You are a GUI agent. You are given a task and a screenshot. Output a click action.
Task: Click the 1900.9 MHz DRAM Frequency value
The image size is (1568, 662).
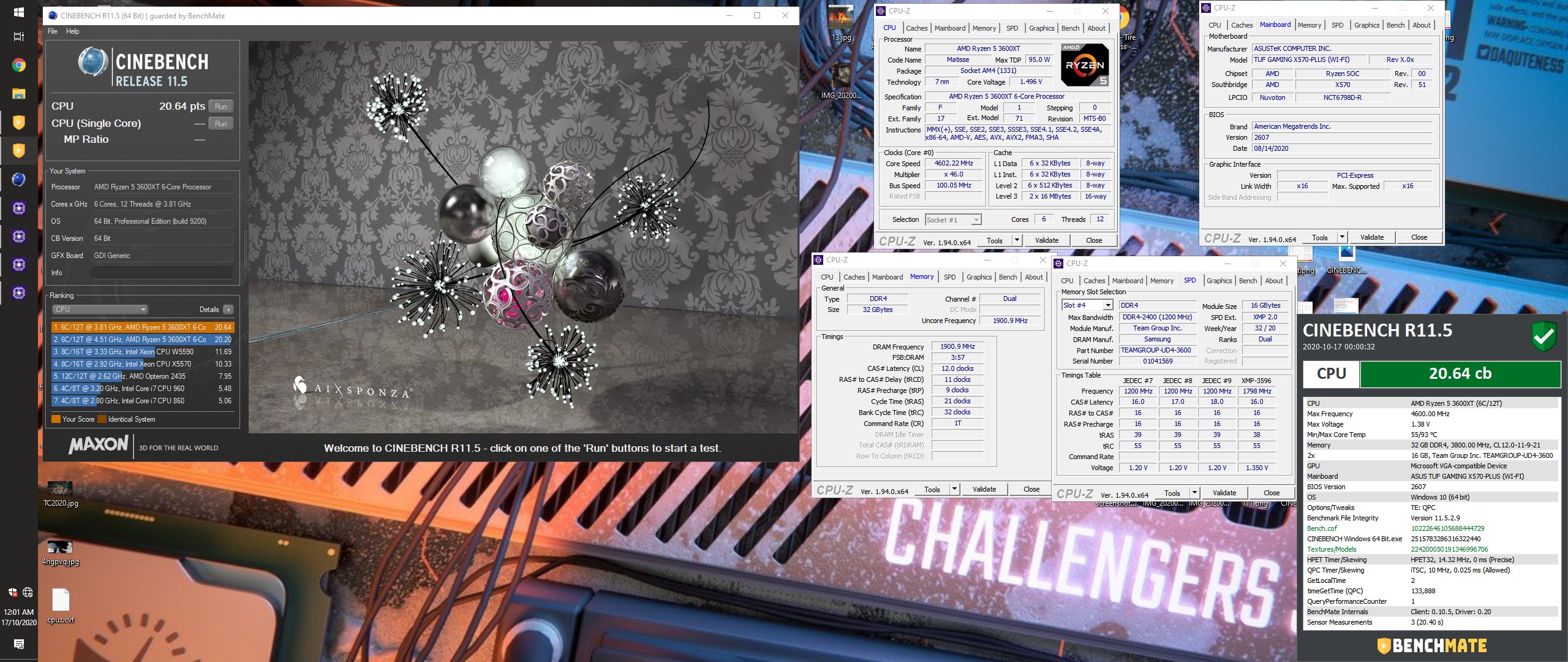click(957, 347)
